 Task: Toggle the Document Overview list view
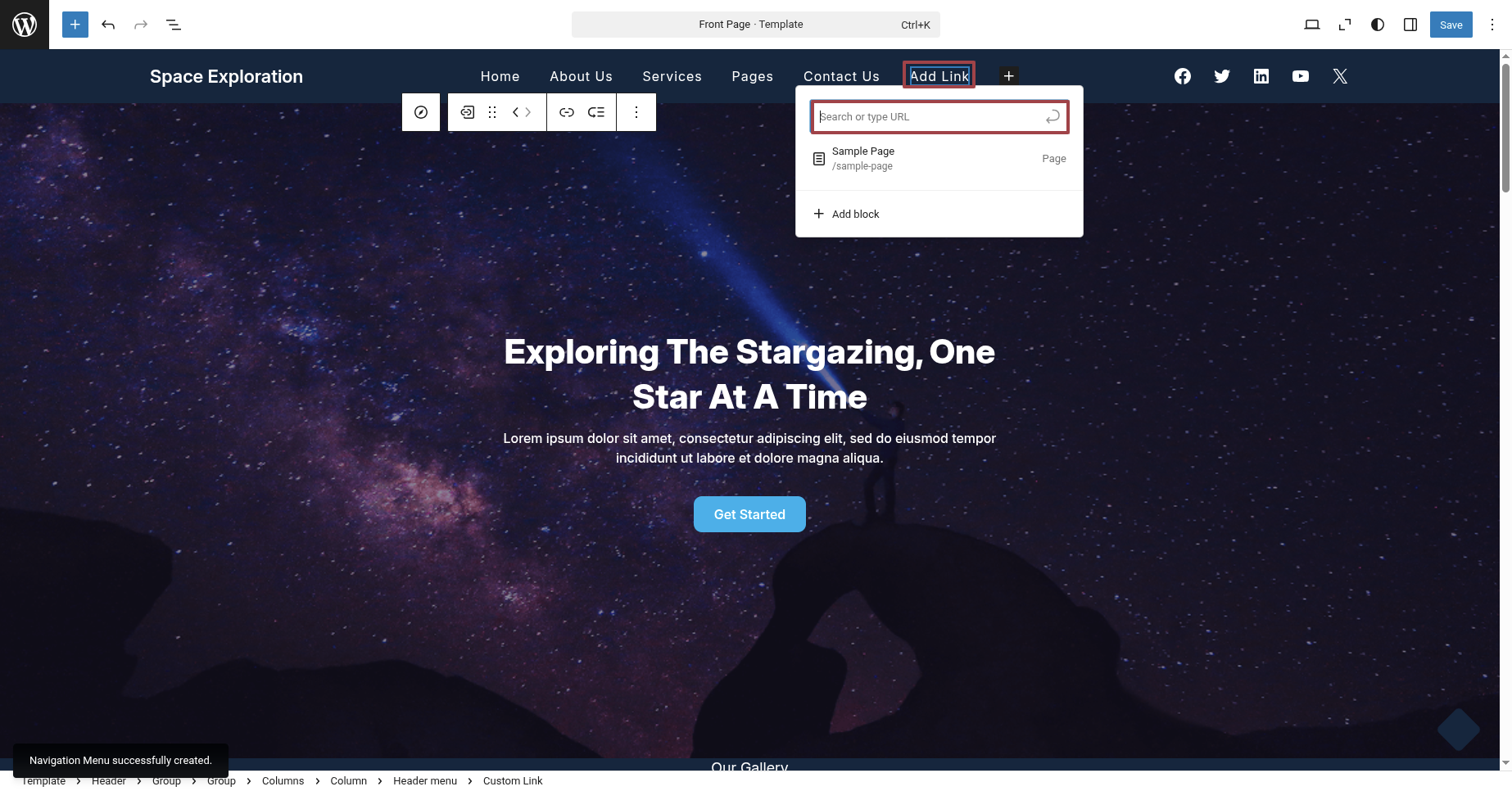point(174,25)
